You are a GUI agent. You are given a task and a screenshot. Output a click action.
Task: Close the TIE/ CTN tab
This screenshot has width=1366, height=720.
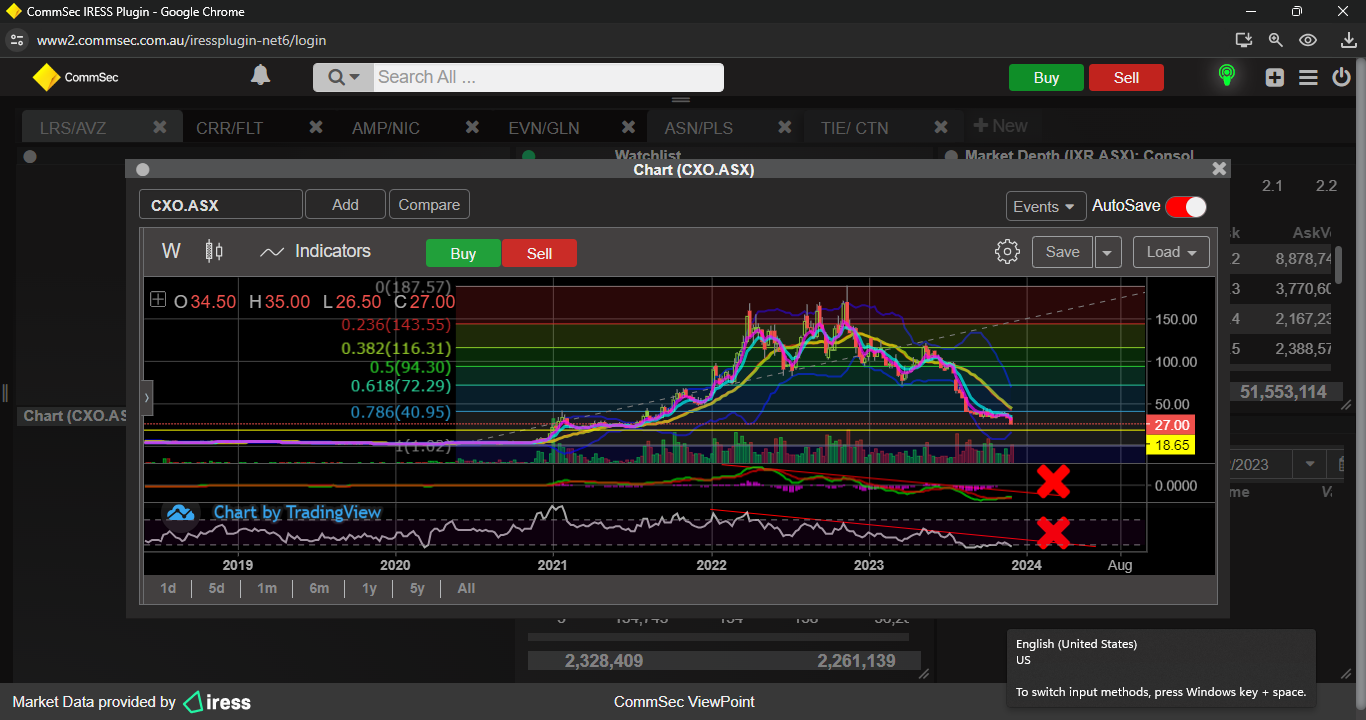[x=941, y=127]
